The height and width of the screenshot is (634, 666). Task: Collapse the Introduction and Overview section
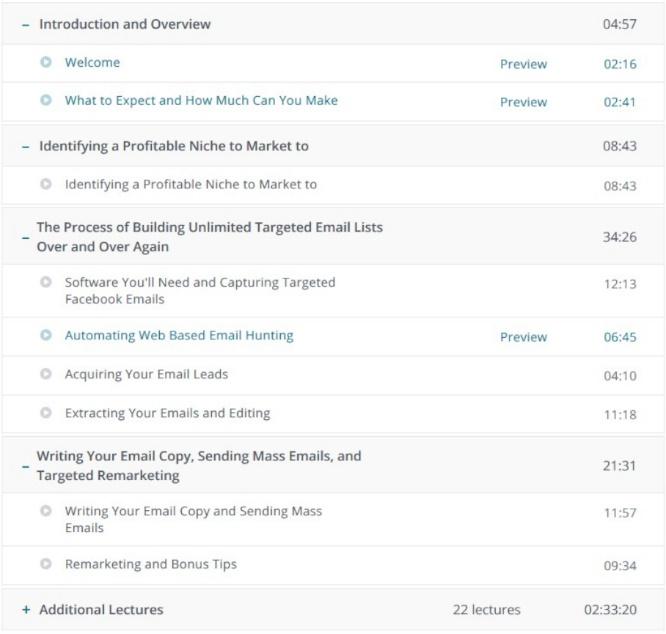point(25,24)
